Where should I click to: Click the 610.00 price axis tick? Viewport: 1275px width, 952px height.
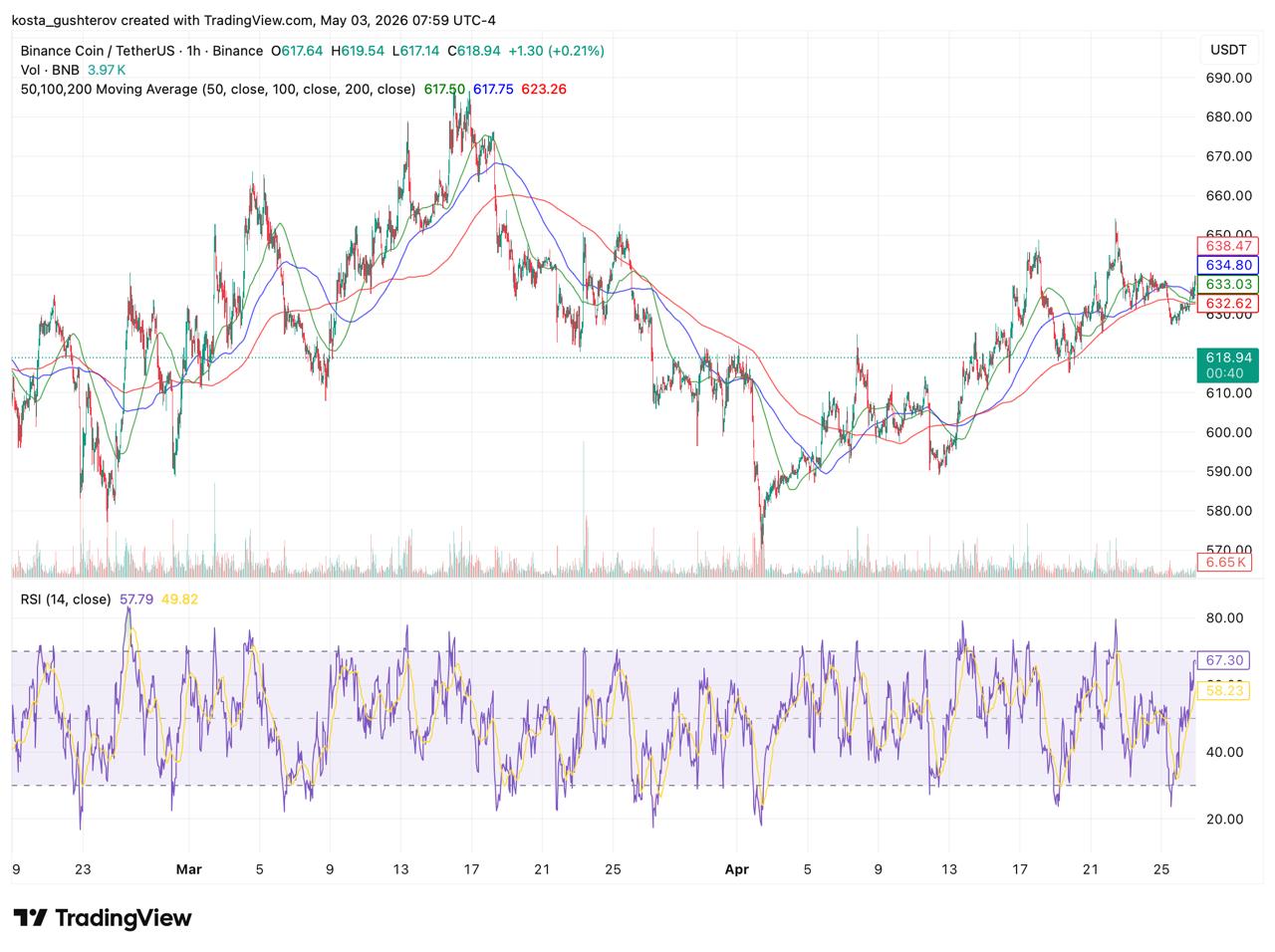click(x=1228, y=392)
